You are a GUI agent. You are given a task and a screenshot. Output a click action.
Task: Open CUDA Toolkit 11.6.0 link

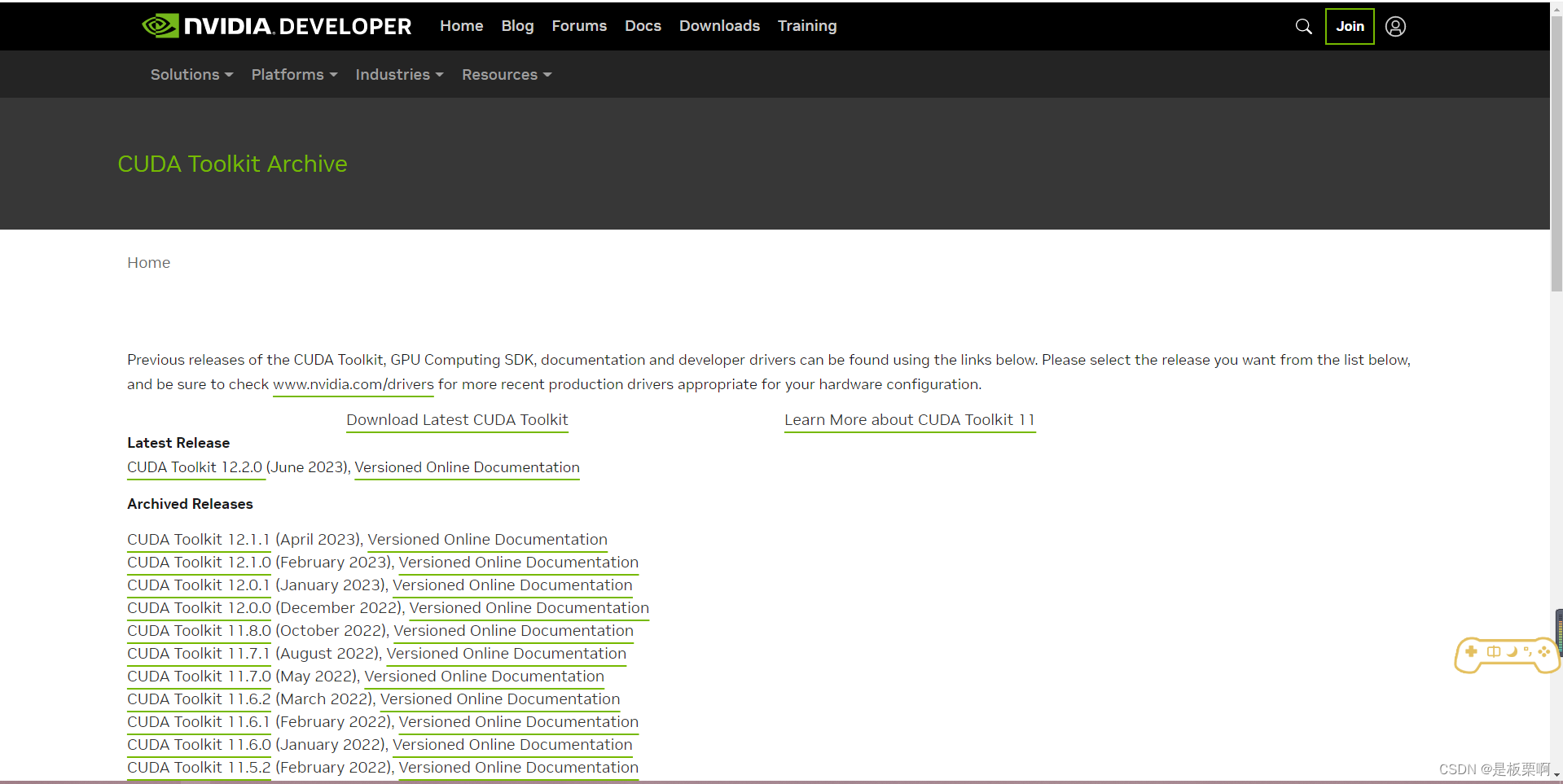coord(199,745)
